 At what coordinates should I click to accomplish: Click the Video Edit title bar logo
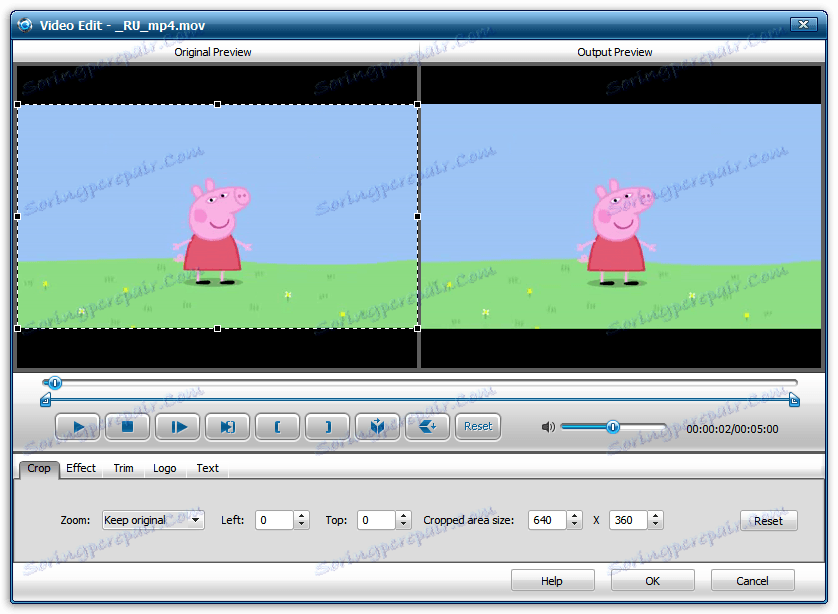click(25, 25)
